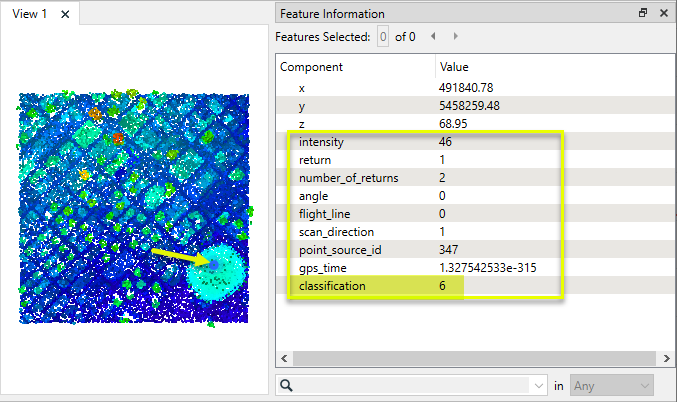Click inside the search text field

click(410, 384)
